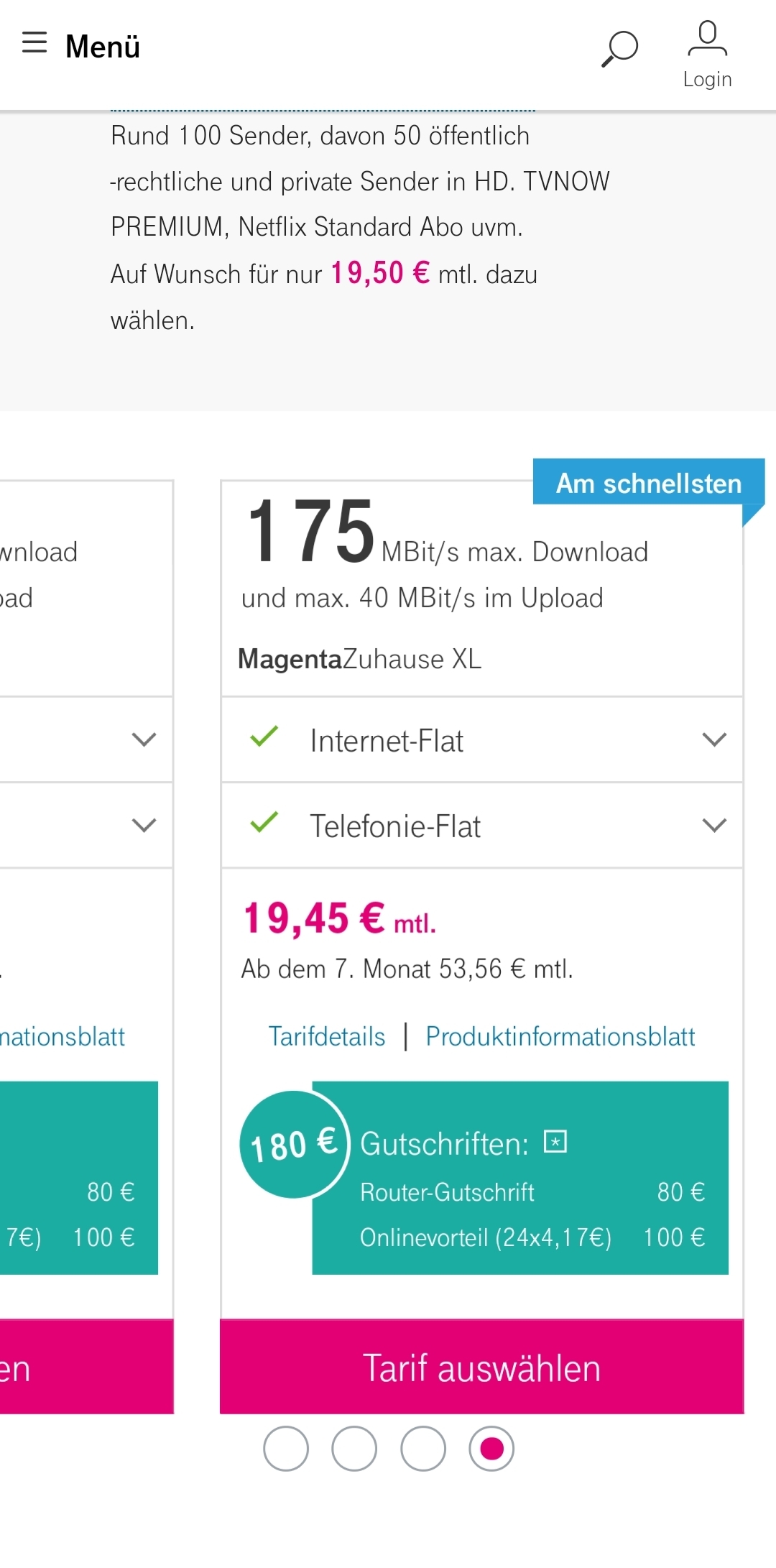Screen dimensions: 776x1568
Task: Select the fourth active carousel dot
Action: [x=491, y=1449]
